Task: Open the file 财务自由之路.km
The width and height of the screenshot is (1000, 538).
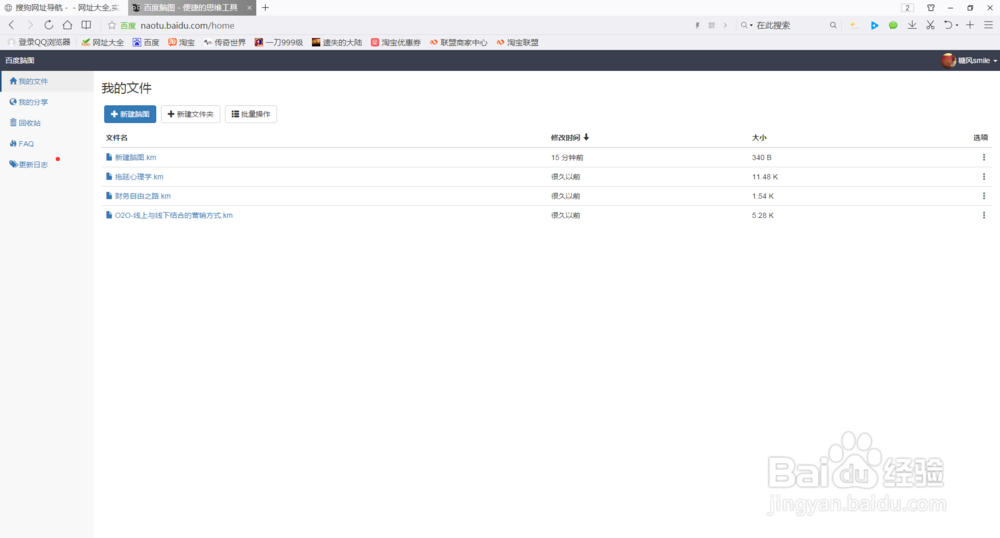Action: point(143,196)
